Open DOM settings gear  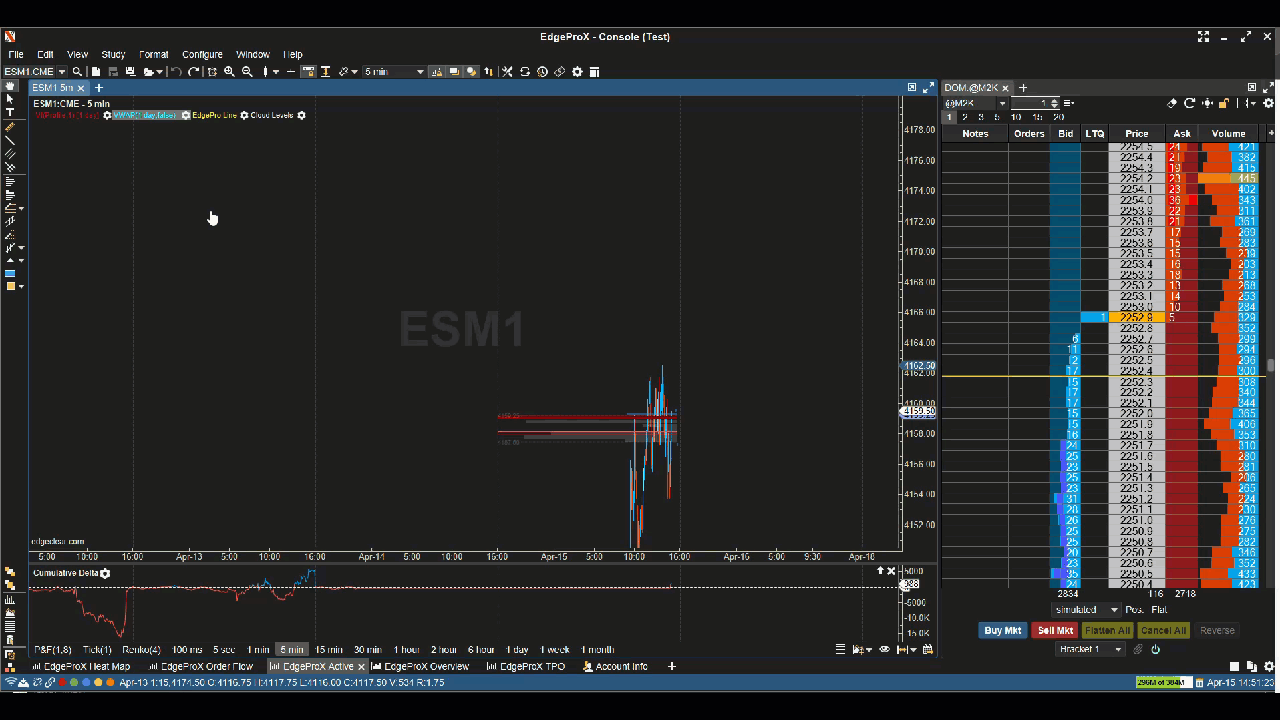point(1269,103)
